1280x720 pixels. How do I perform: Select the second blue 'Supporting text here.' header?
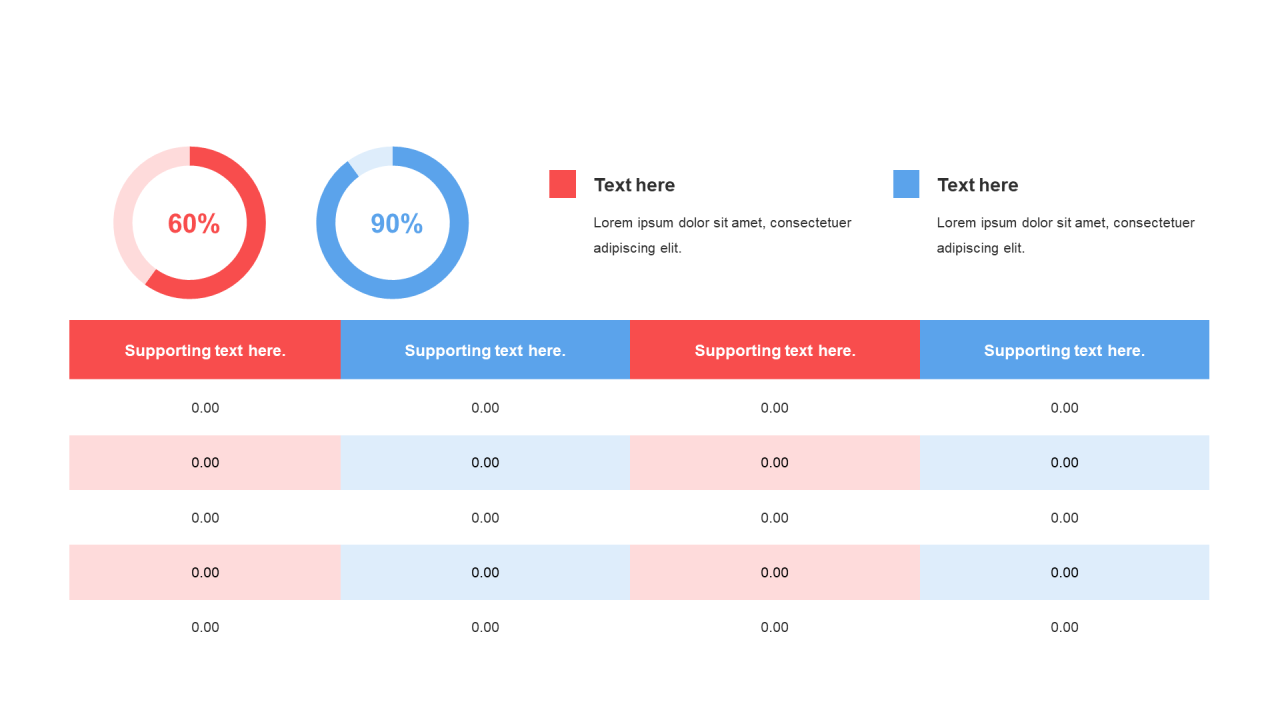click(x=1064, y=350)
